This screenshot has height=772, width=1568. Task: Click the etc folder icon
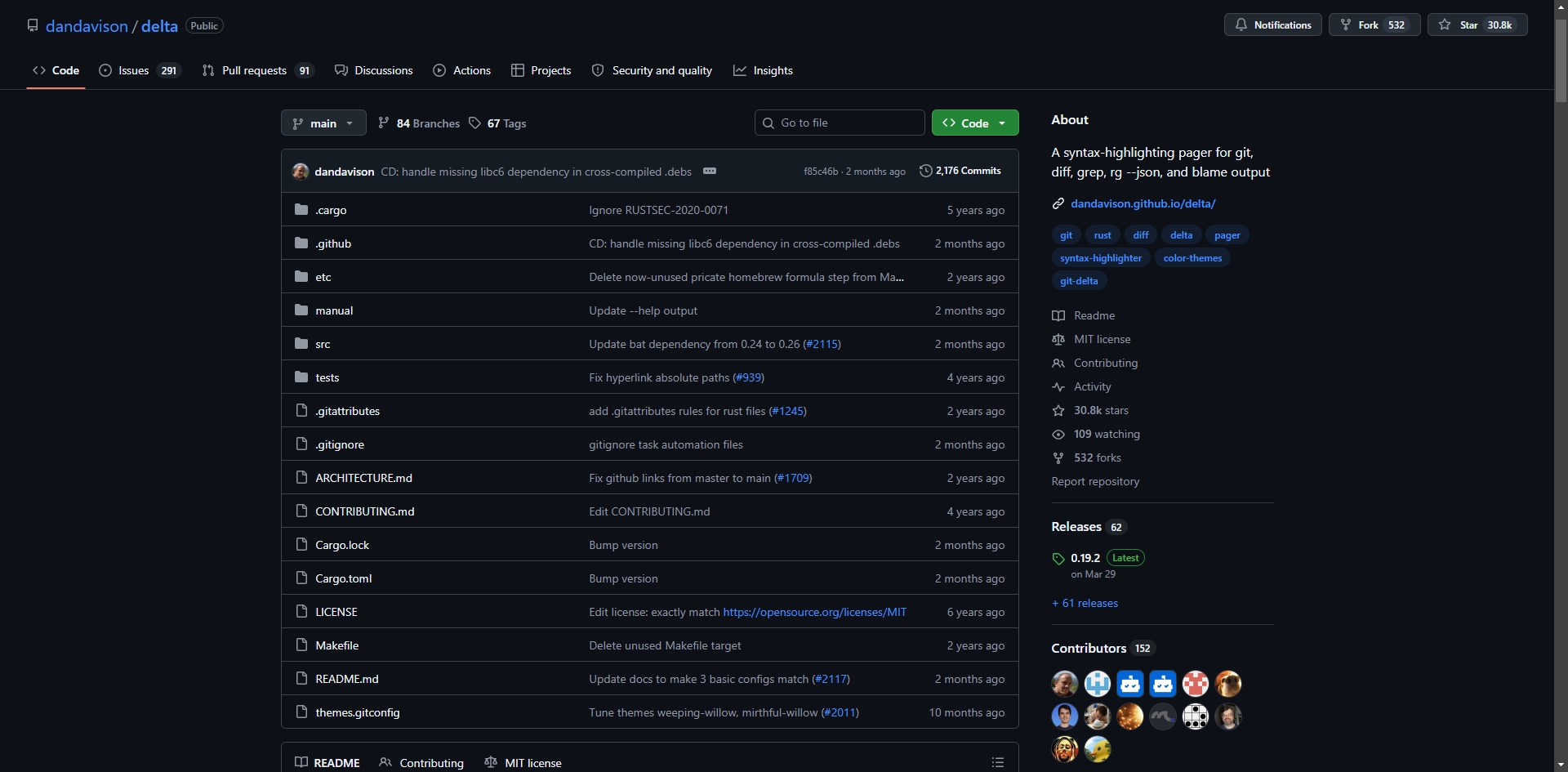(x=301, y=276)
